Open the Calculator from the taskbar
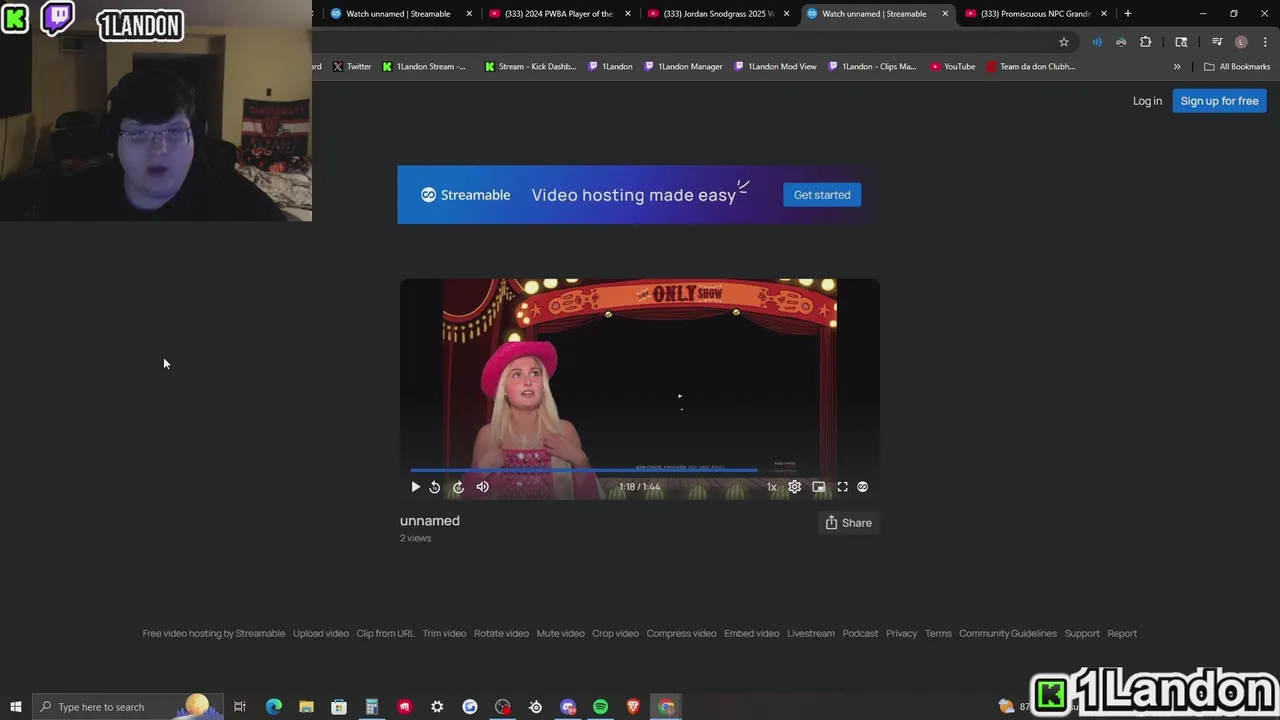Screen dimensions: 1280x720 (371, 707)
